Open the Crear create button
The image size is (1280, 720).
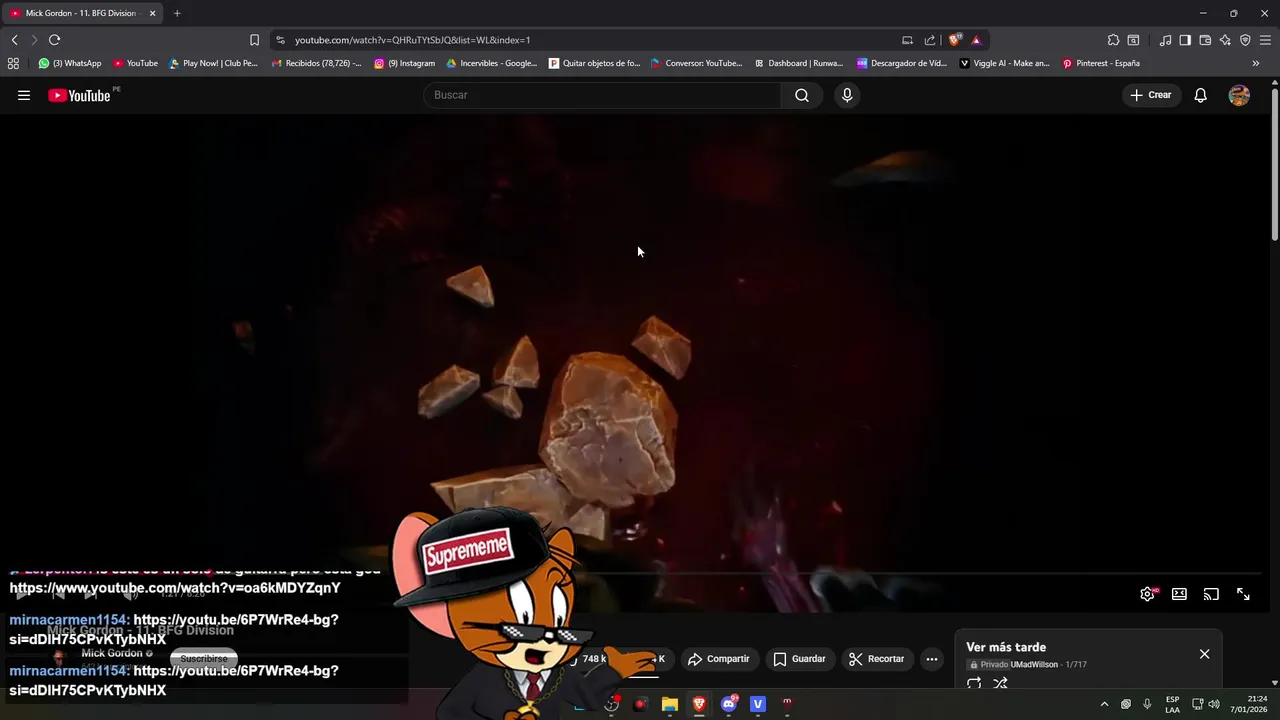[x=1150, y=95]
